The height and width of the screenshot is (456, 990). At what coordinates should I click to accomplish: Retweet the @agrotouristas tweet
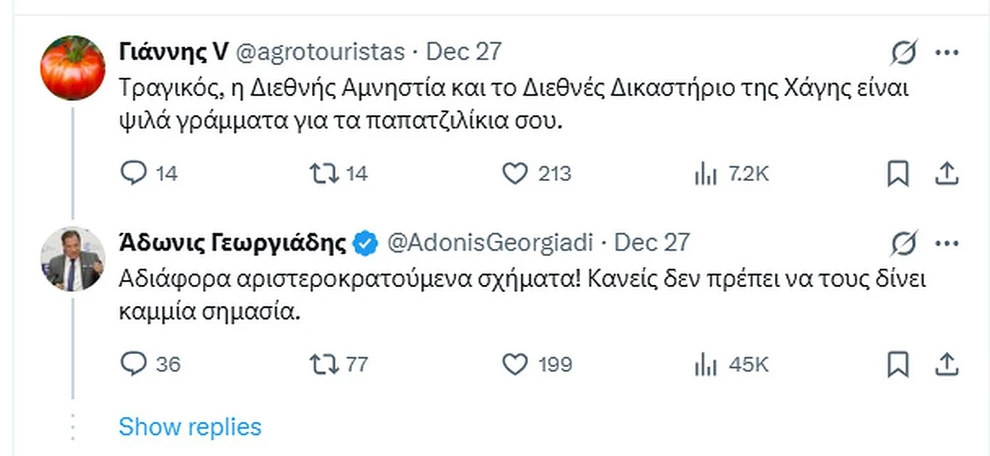click(323, 174)
